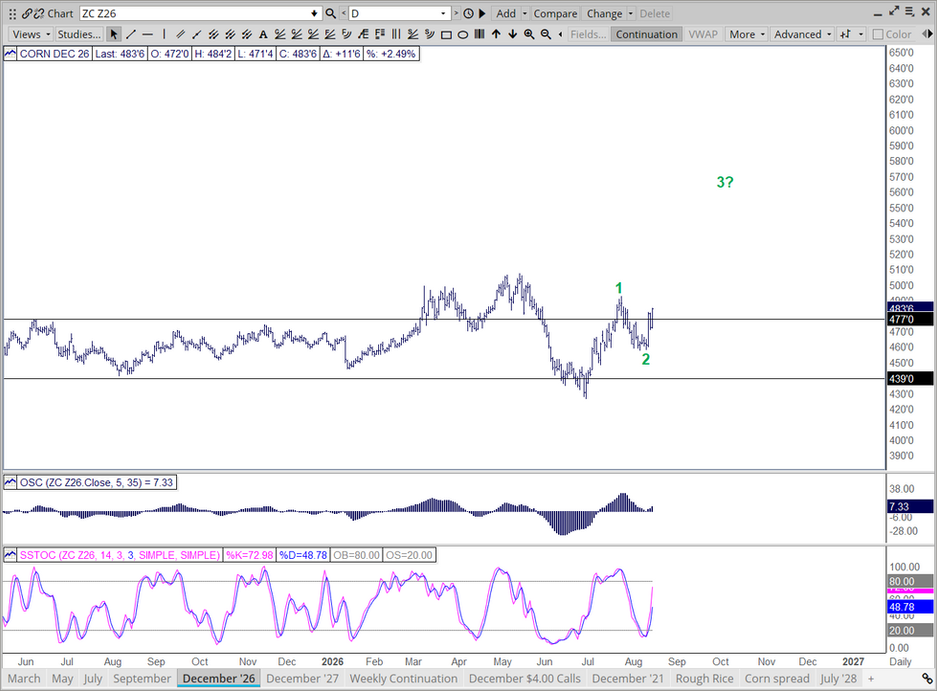The width and height of the screenshot is (937, 691).
Task: Switch to the July '28 tab
Action: pos(838,678)
